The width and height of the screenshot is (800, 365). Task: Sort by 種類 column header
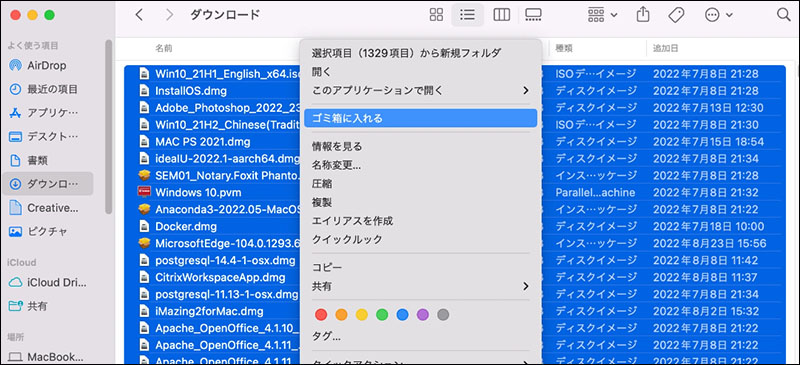pyautogui.click(x=564, y=48)
